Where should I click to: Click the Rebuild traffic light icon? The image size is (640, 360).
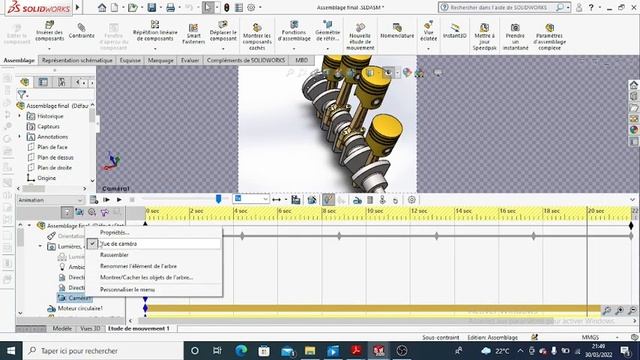click(227, 7)
